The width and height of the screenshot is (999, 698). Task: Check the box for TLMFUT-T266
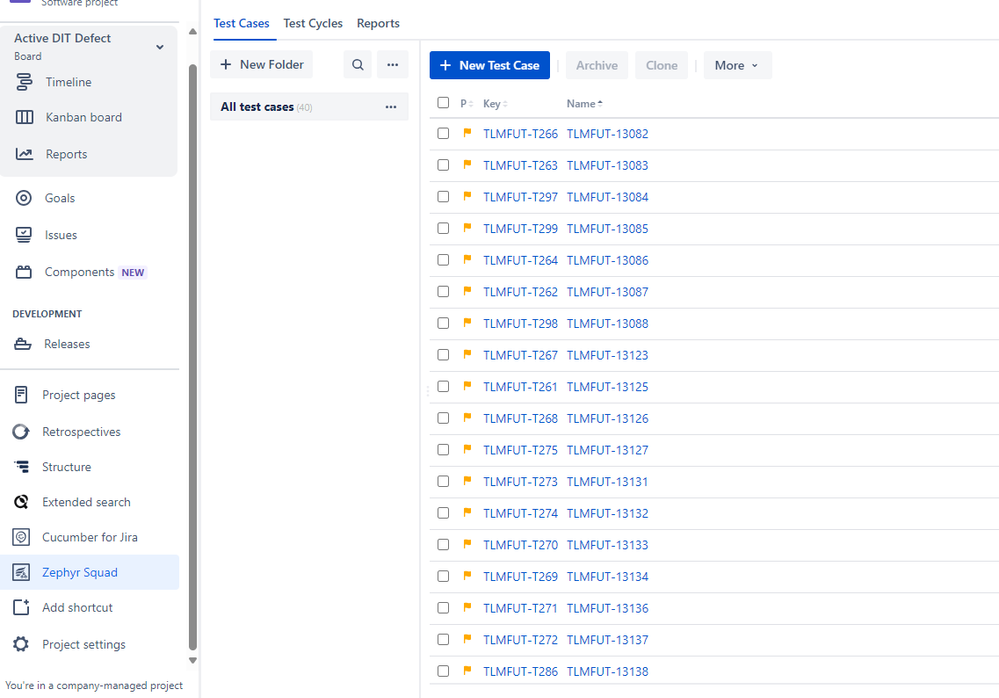443,134
